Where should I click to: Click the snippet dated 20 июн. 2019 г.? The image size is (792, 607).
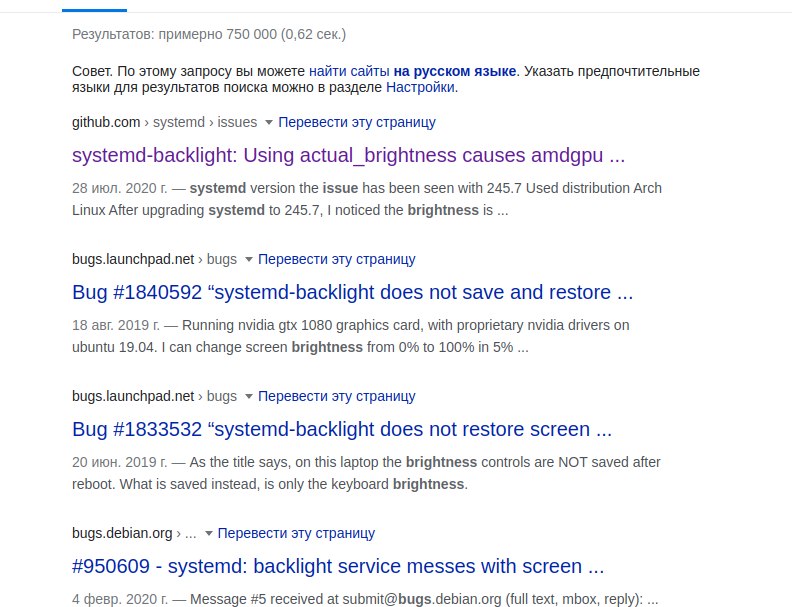[x=366, y=473]
